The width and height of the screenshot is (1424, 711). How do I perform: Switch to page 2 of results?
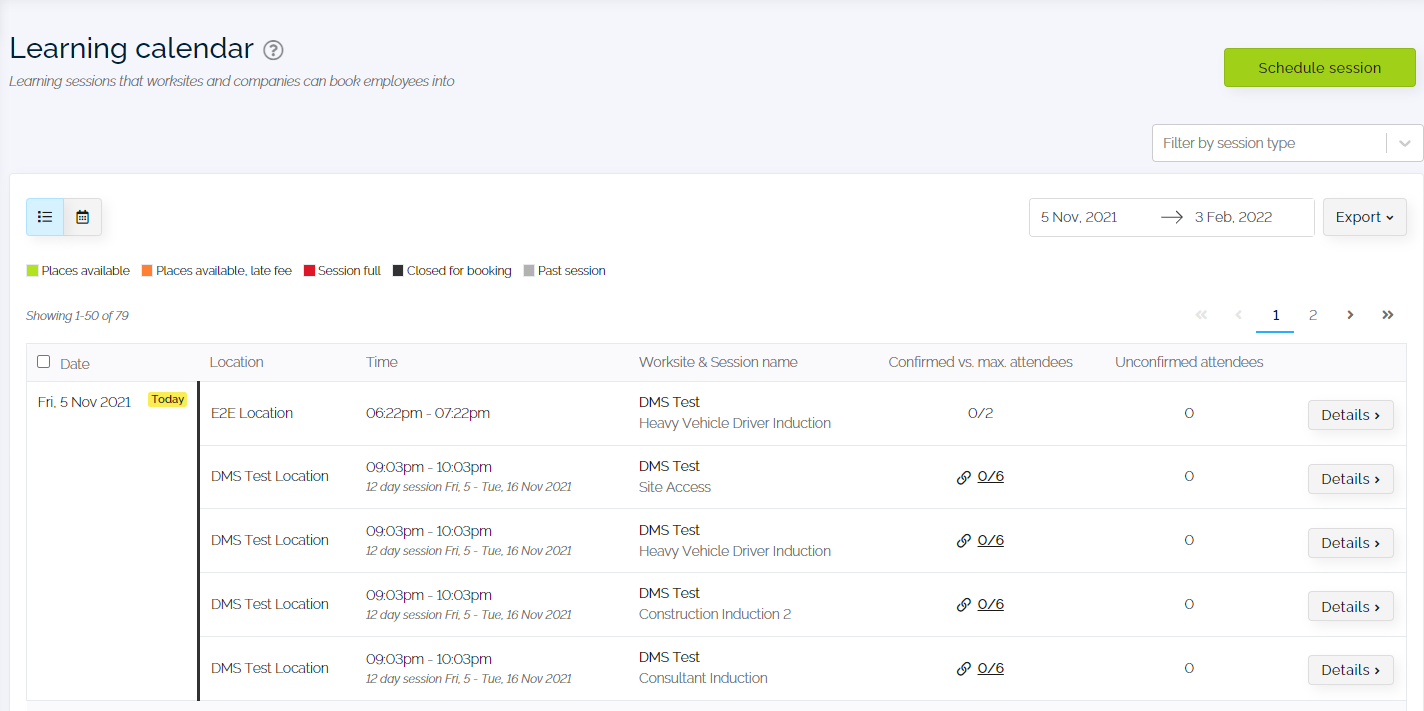1313,315
